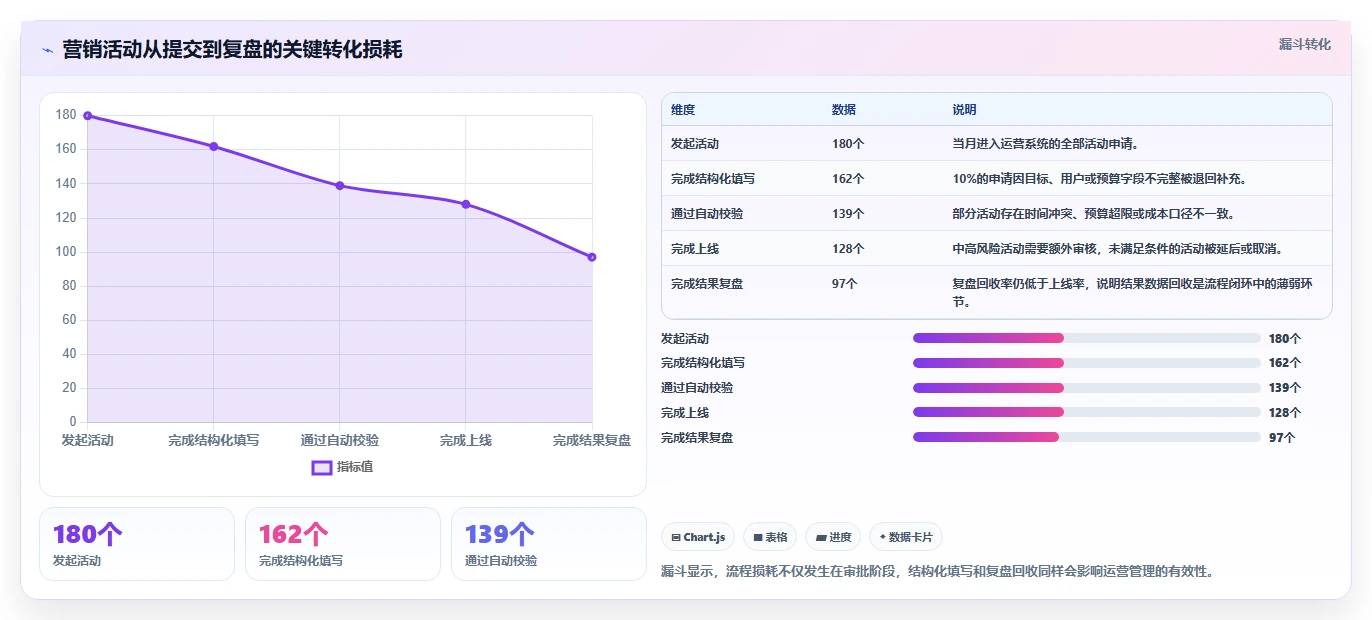Toggle the 指标值 legend swatch

tap(322, 467)
